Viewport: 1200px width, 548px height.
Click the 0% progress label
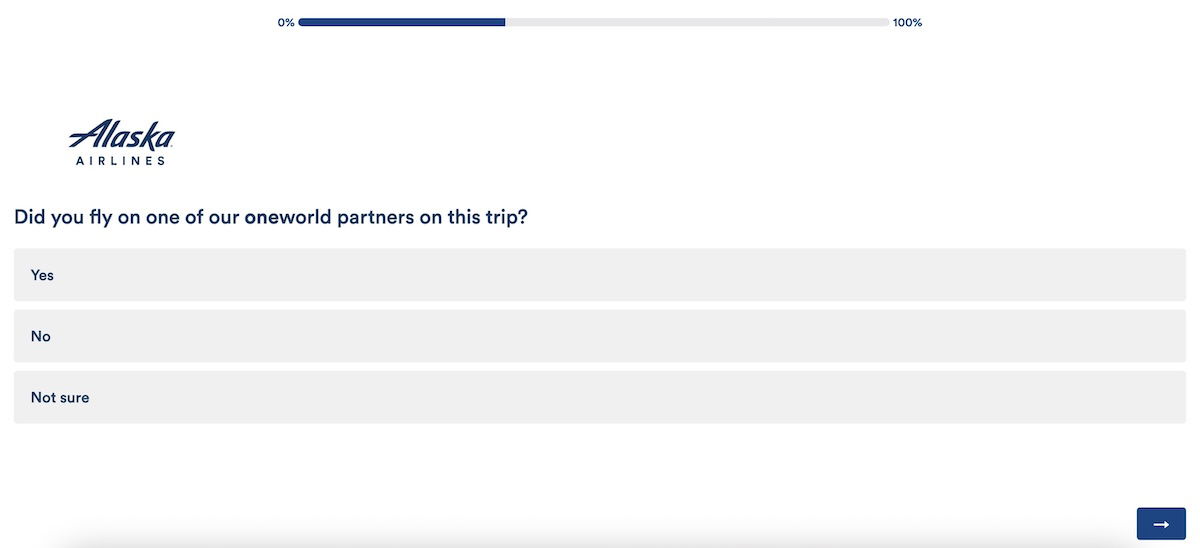(x=286, y=22)
